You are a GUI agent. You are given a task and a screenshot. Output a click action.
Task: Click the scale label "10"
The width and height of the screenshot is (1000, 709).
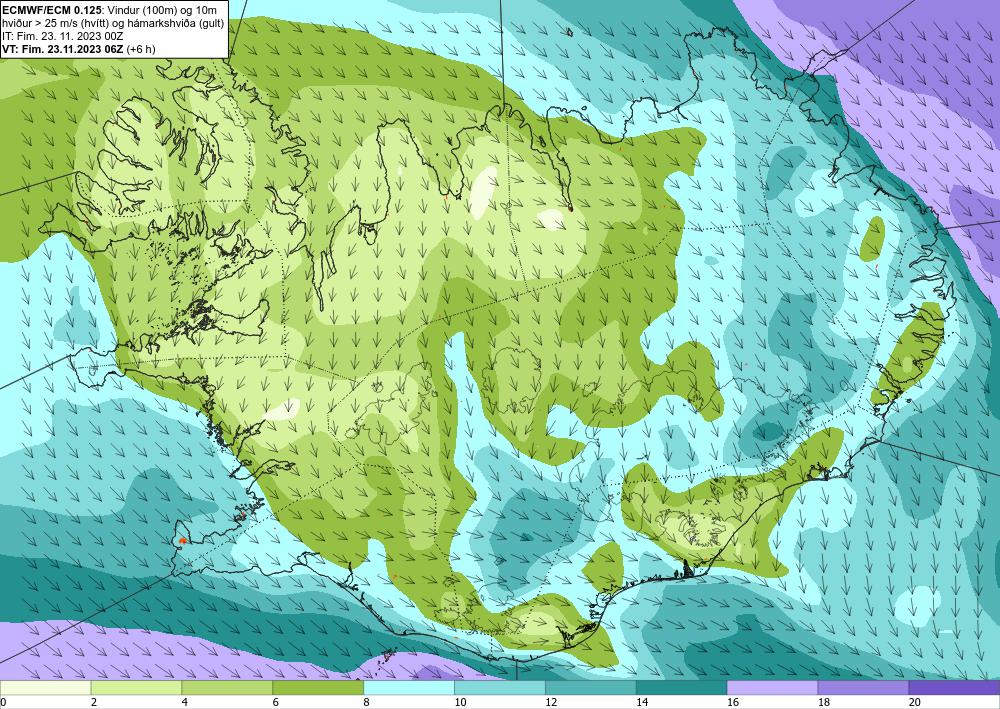click(460, 702)
